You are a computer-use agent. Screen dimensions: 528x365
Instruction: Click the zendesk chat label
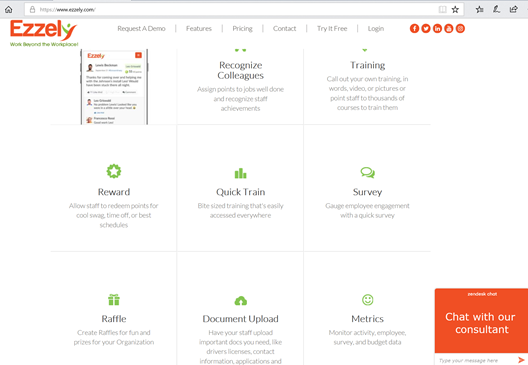(482, 294)
